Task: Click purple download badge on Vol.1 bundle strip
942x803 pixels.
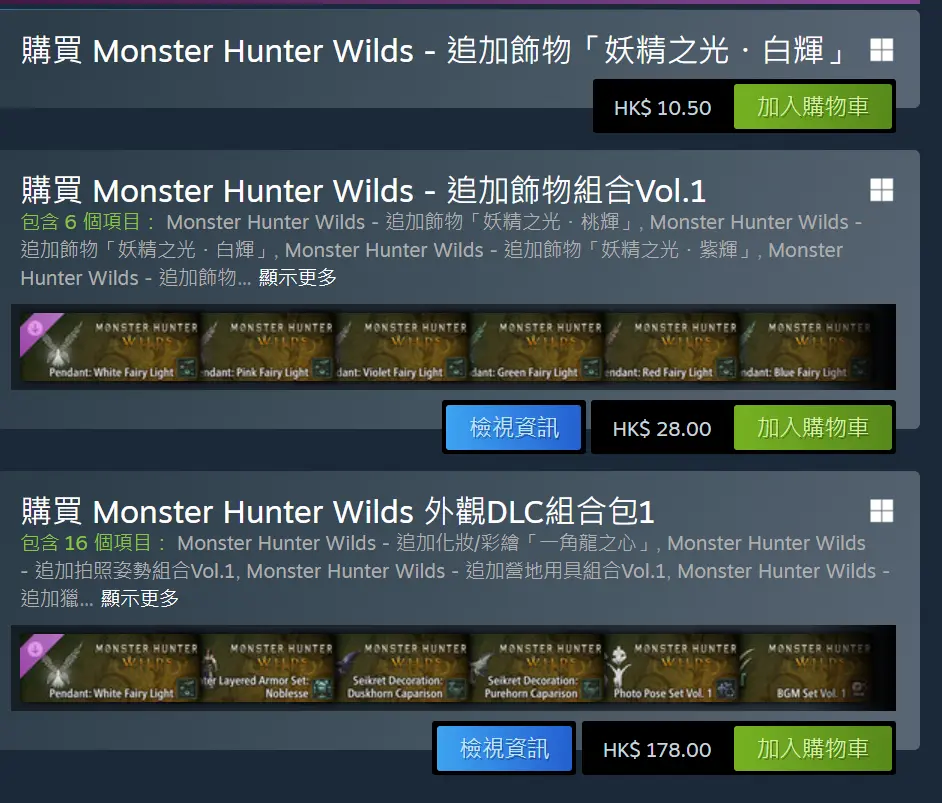Action: (36, 330)
